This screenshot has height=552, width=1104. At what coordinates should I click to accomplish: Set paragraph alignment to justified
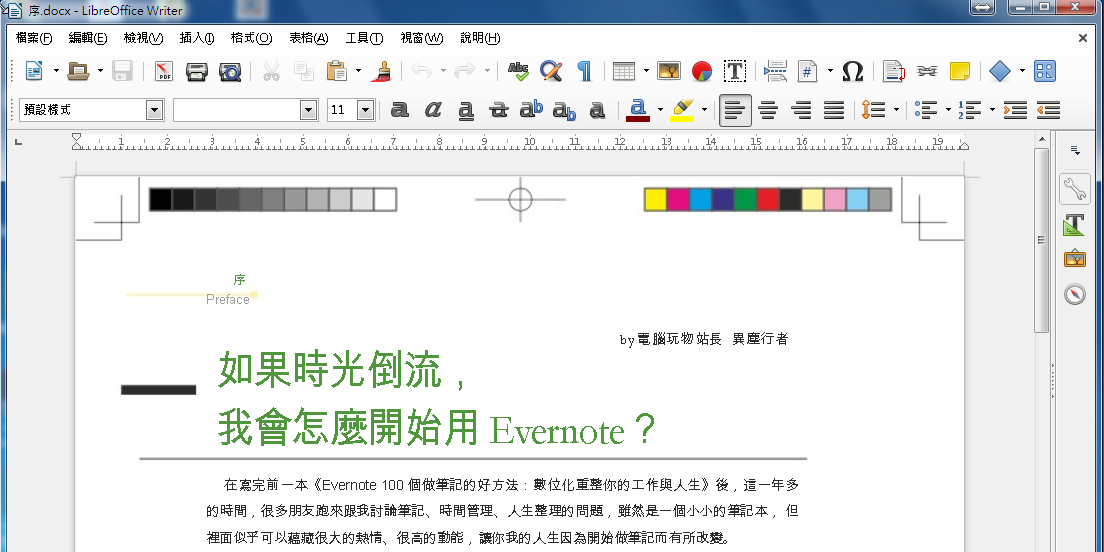834,110
